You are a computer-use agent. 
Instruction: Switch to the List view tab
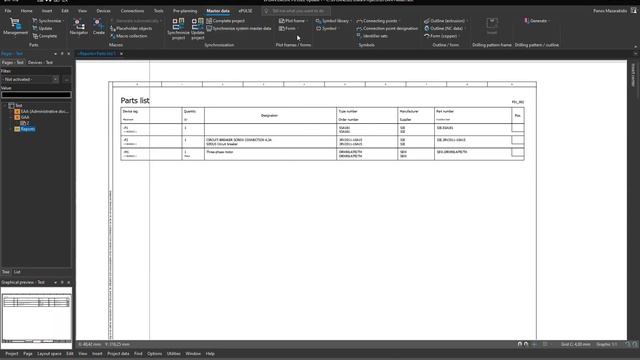click(x=17, y=272)
